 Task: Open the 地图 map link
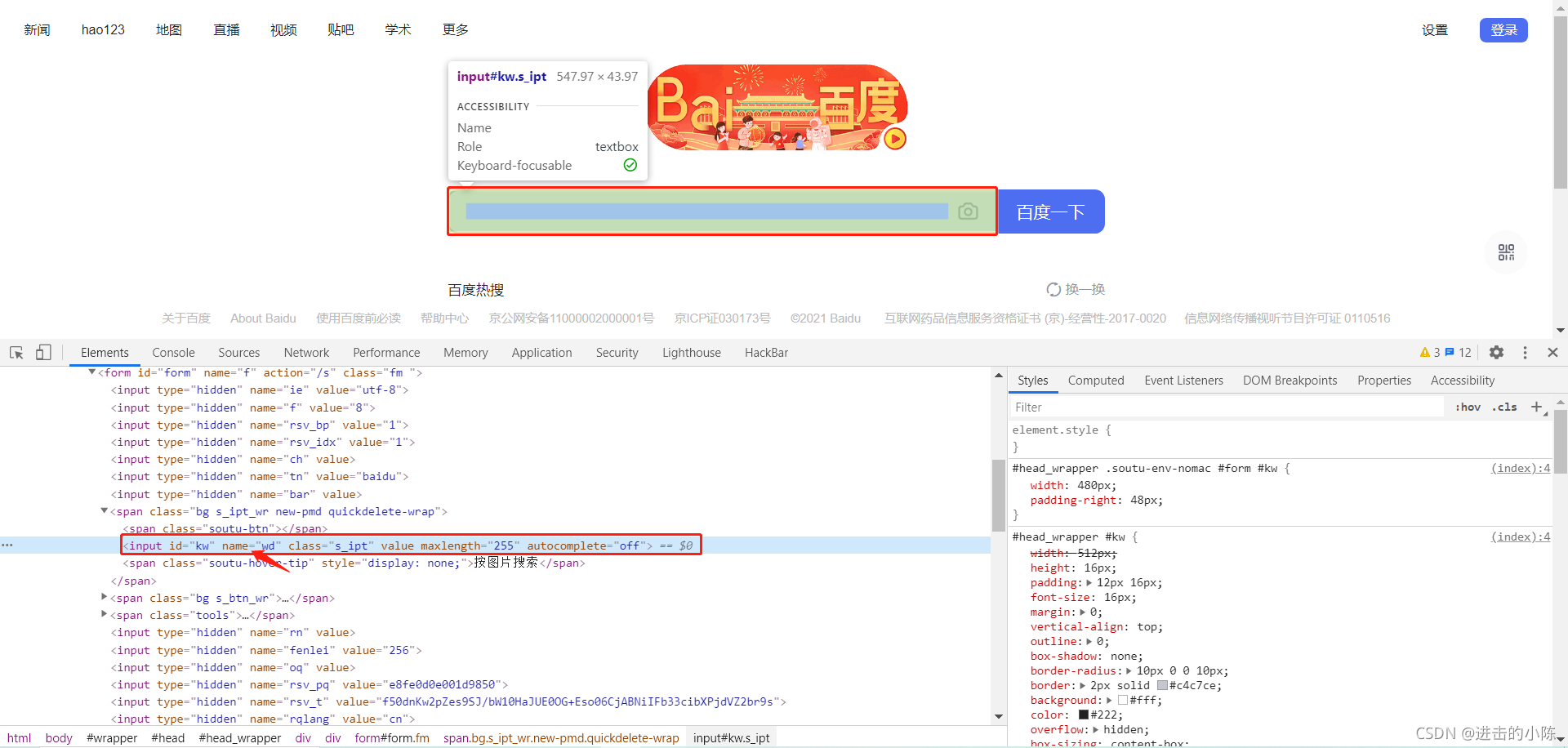[169, 30]
